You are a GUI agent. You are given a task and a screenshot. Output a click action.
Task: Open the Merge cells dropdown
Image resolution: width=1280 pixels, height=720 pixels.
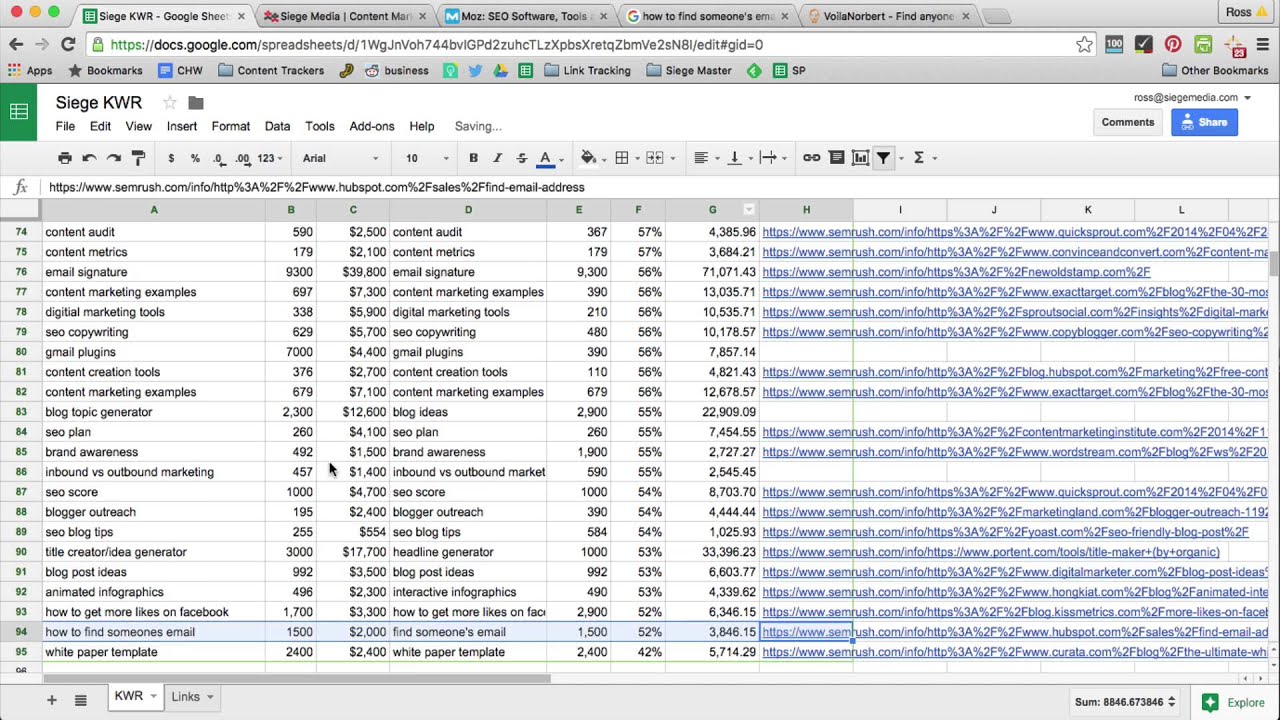click(659, 158)
